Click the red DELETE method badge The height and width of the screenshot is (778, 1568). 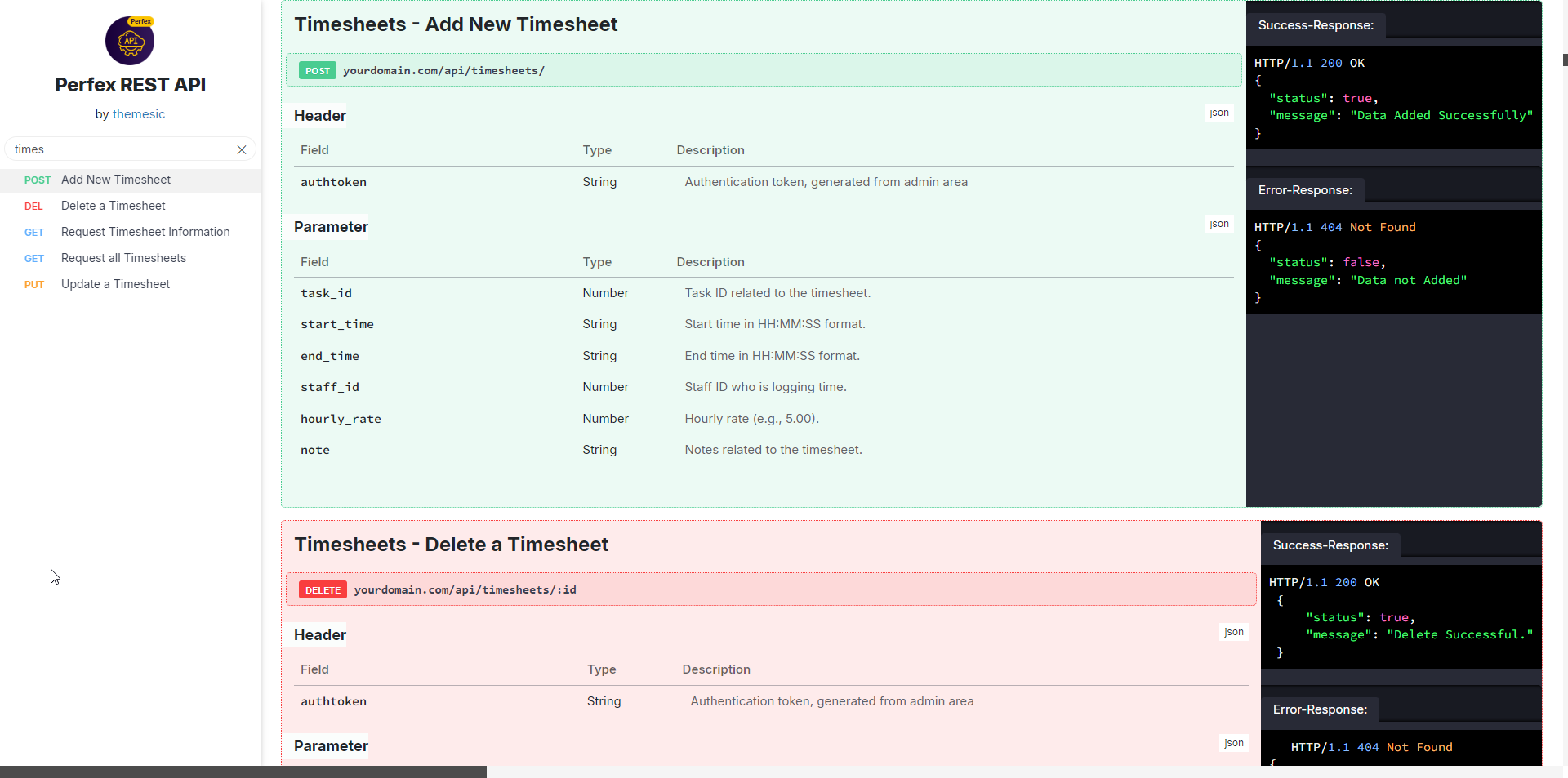[x=323, y=590]
